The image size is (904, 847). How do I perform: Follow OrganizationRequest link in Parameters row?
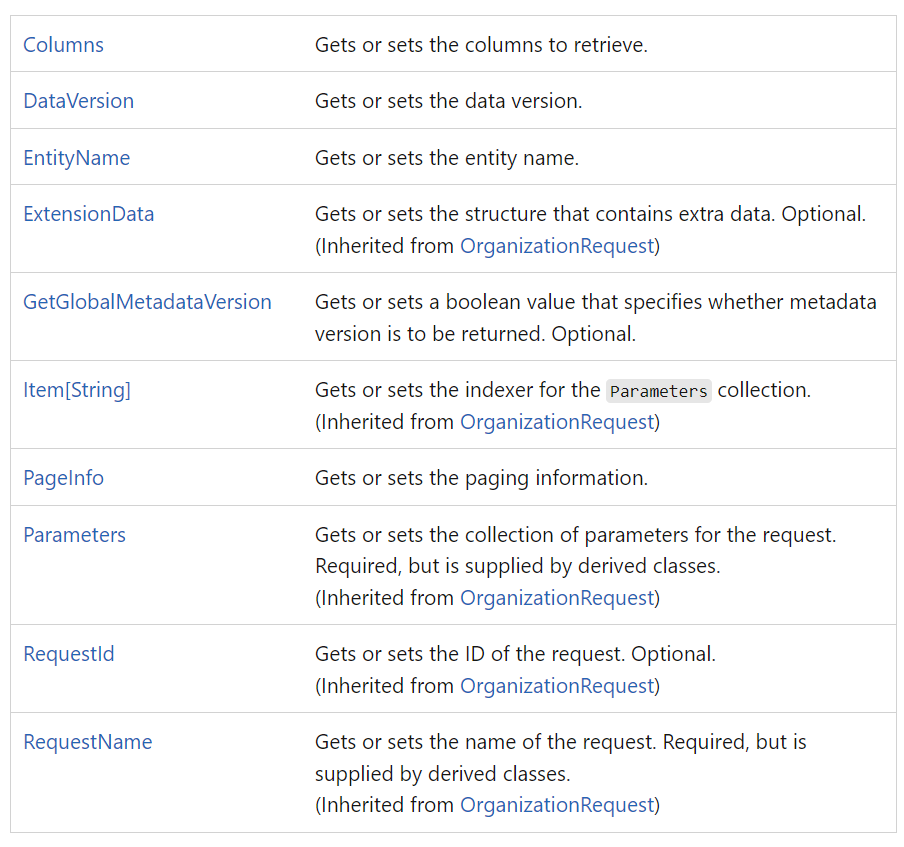[x=557, y=598]
